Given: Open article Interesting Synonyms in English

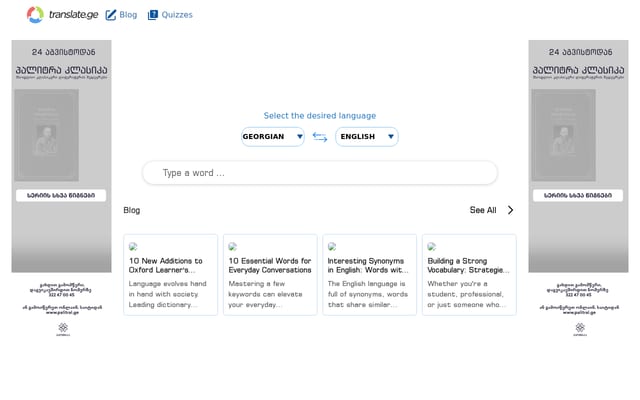Looking at the screenshot, I should 368,265.
